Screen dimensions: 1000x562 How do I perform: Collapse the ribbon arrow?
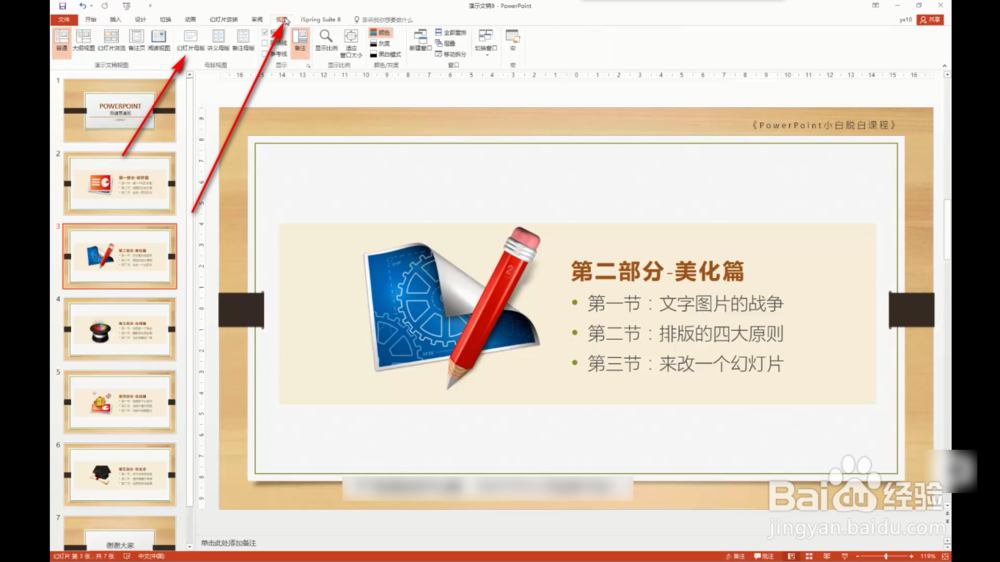(x=945, y=65)
